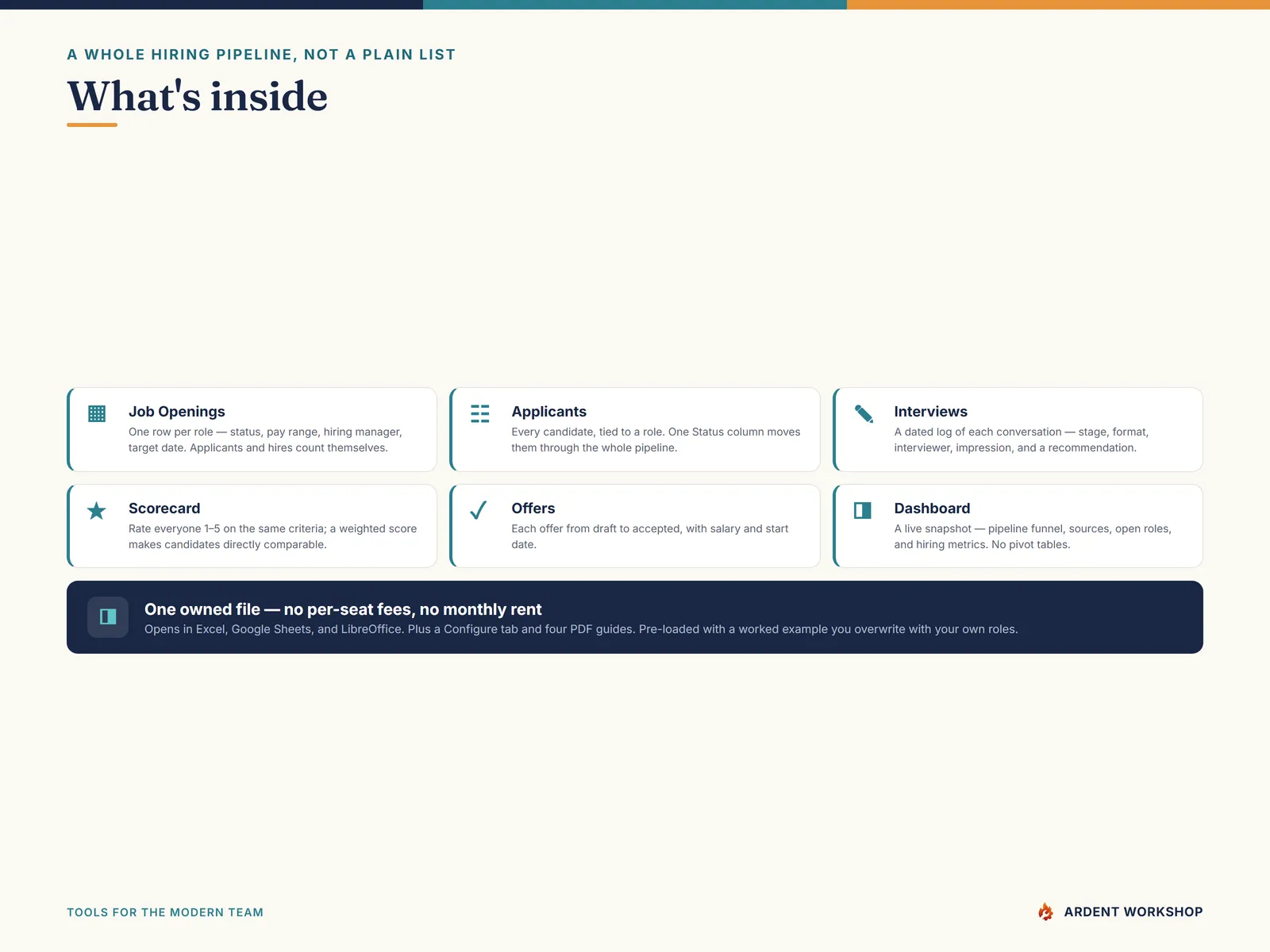Click the 'What's inside' title
Viewport: 1270px width, 952px height.
pos(197,96)
